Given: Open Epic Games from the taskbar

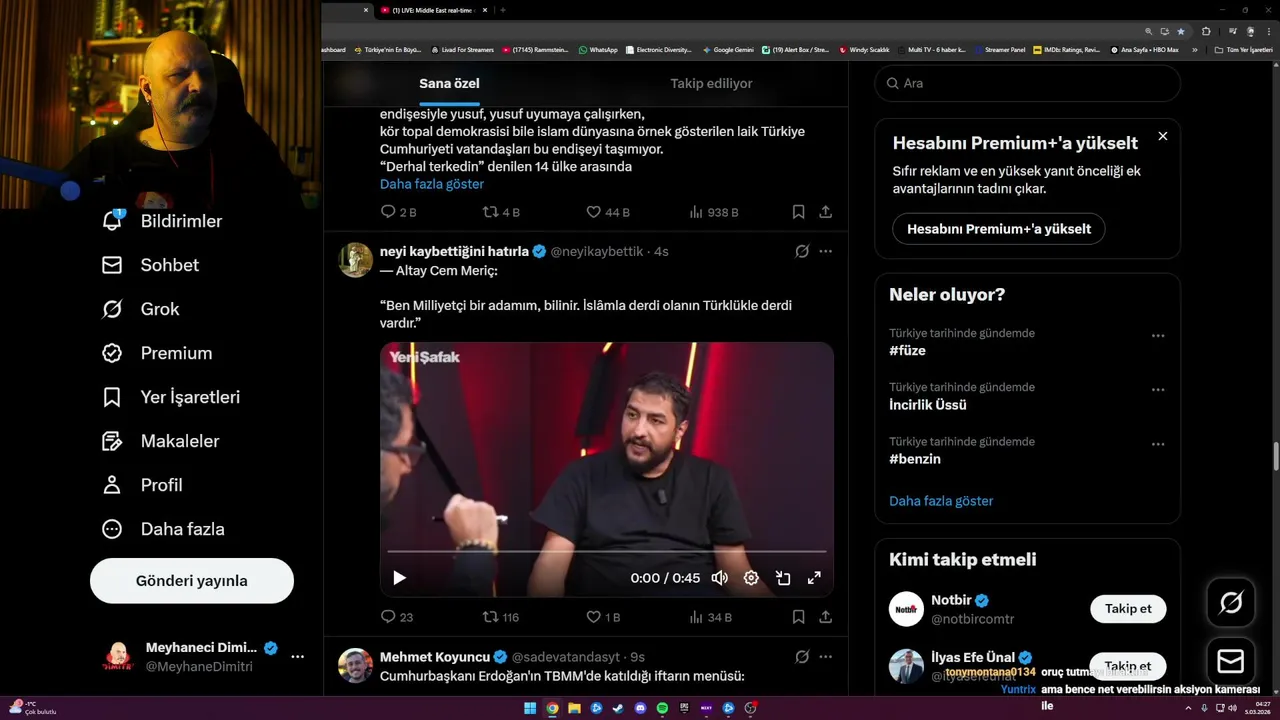Looking at the screenshot, I should 684,708.
